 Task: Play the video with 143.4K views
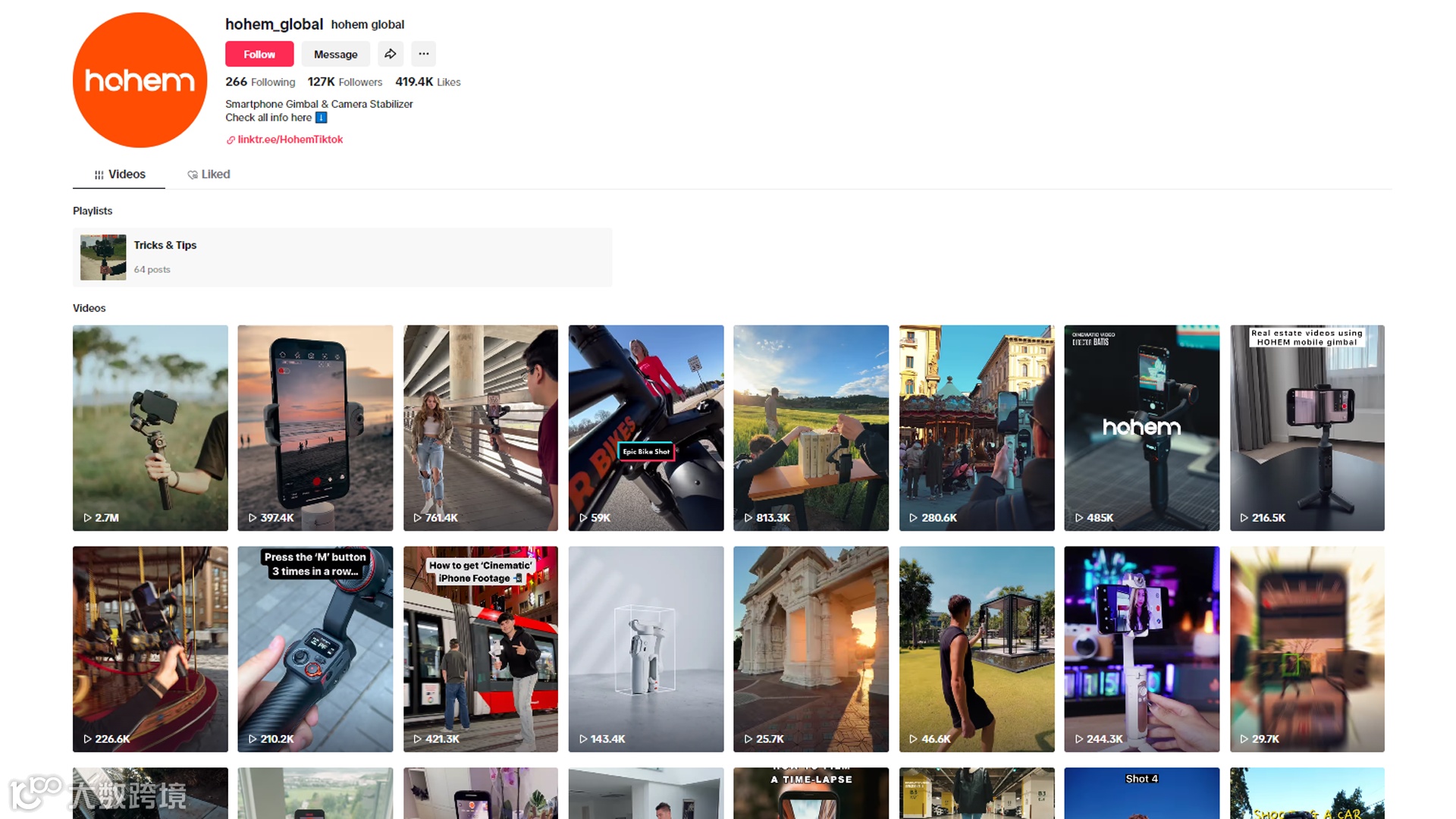(x=646, y=649)
